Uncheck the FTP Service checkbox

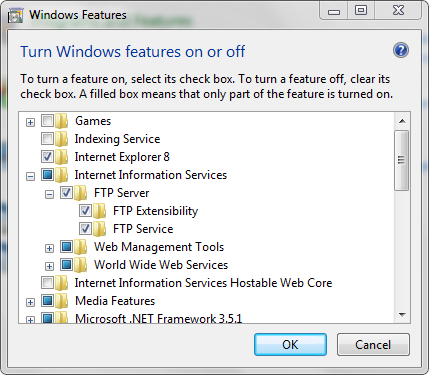click(85, 229)
